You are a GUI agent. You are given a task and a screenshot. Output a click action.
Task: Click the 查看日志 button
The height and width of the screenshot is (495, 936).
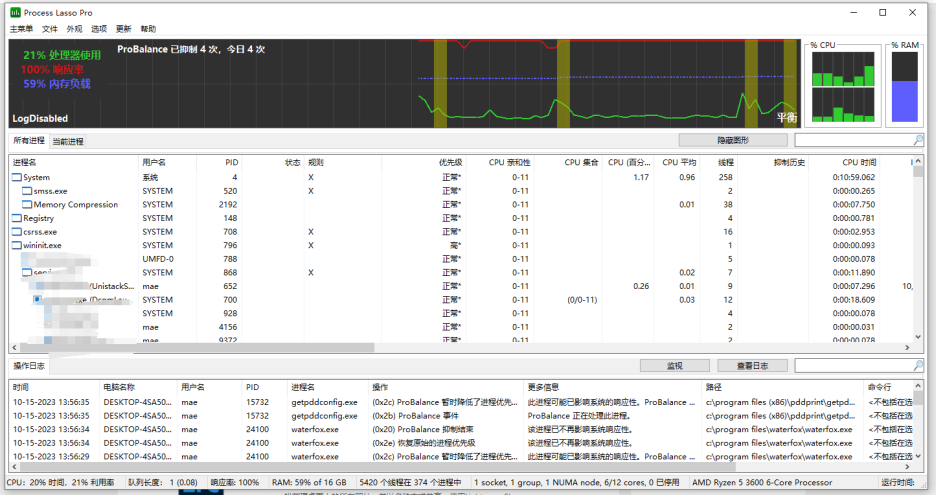tap(752, 365)
